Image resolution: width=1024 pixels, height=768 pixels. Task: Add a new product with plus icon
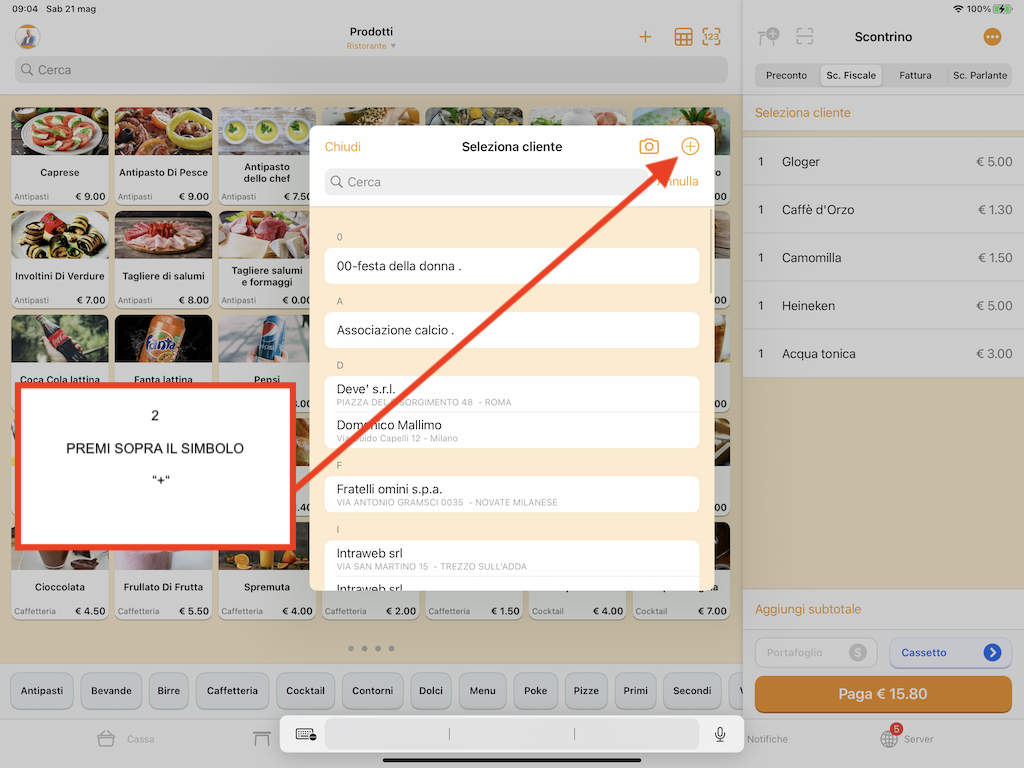tap(645, 37)
